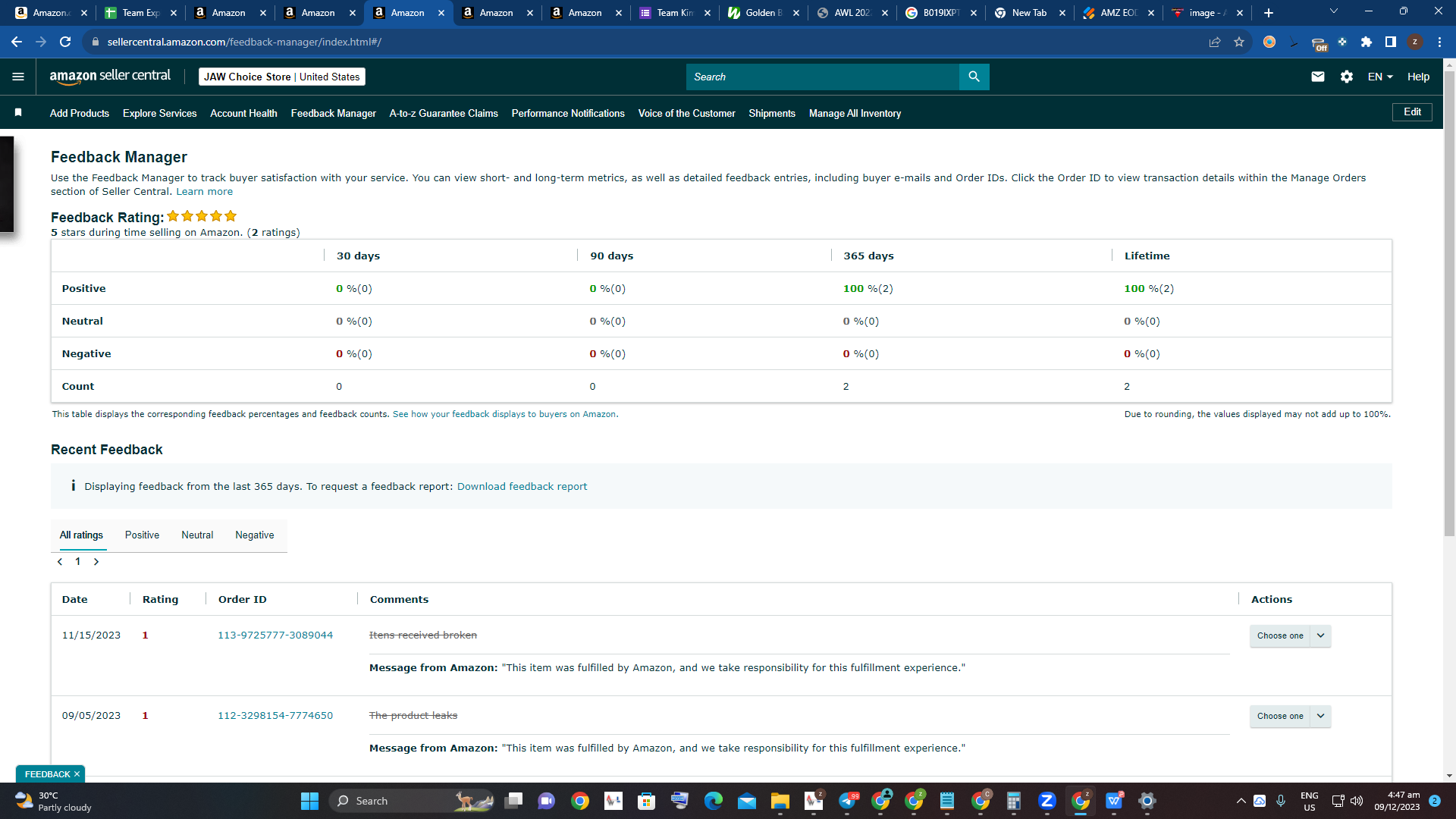The height and width of the screenshot is (819, 1456).
Task: Launch Microsoft Edge from the taskbar
Action: [x=714, y=801]
